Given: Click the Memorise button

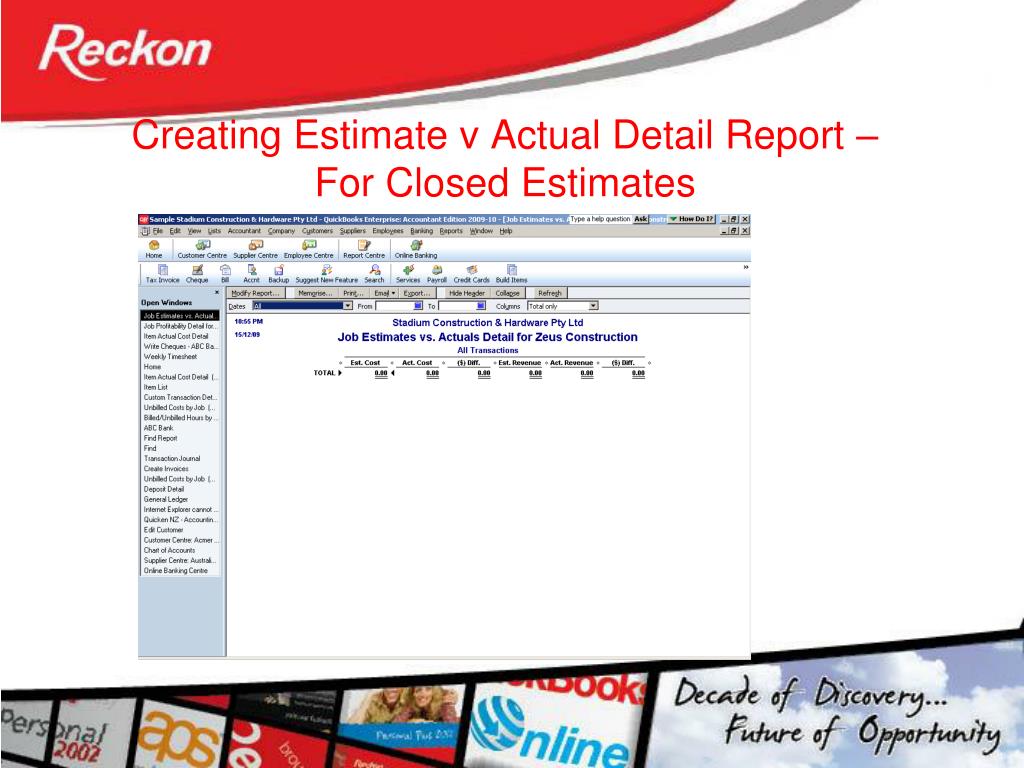Looking at the screenshot, I should 315,293.
